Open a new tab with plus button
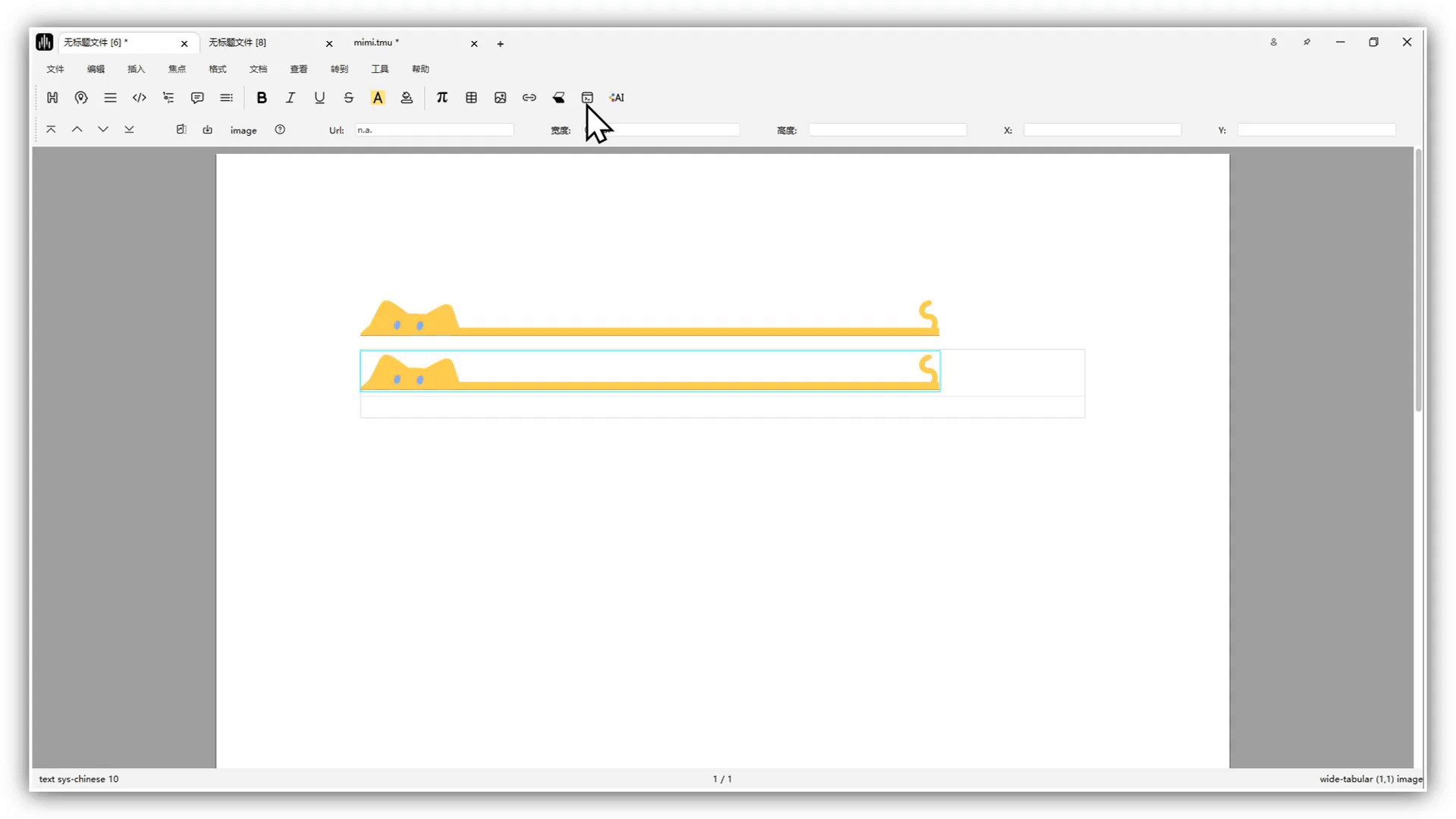The width and height of the screenshot is (1456, 819). point(500,44)
